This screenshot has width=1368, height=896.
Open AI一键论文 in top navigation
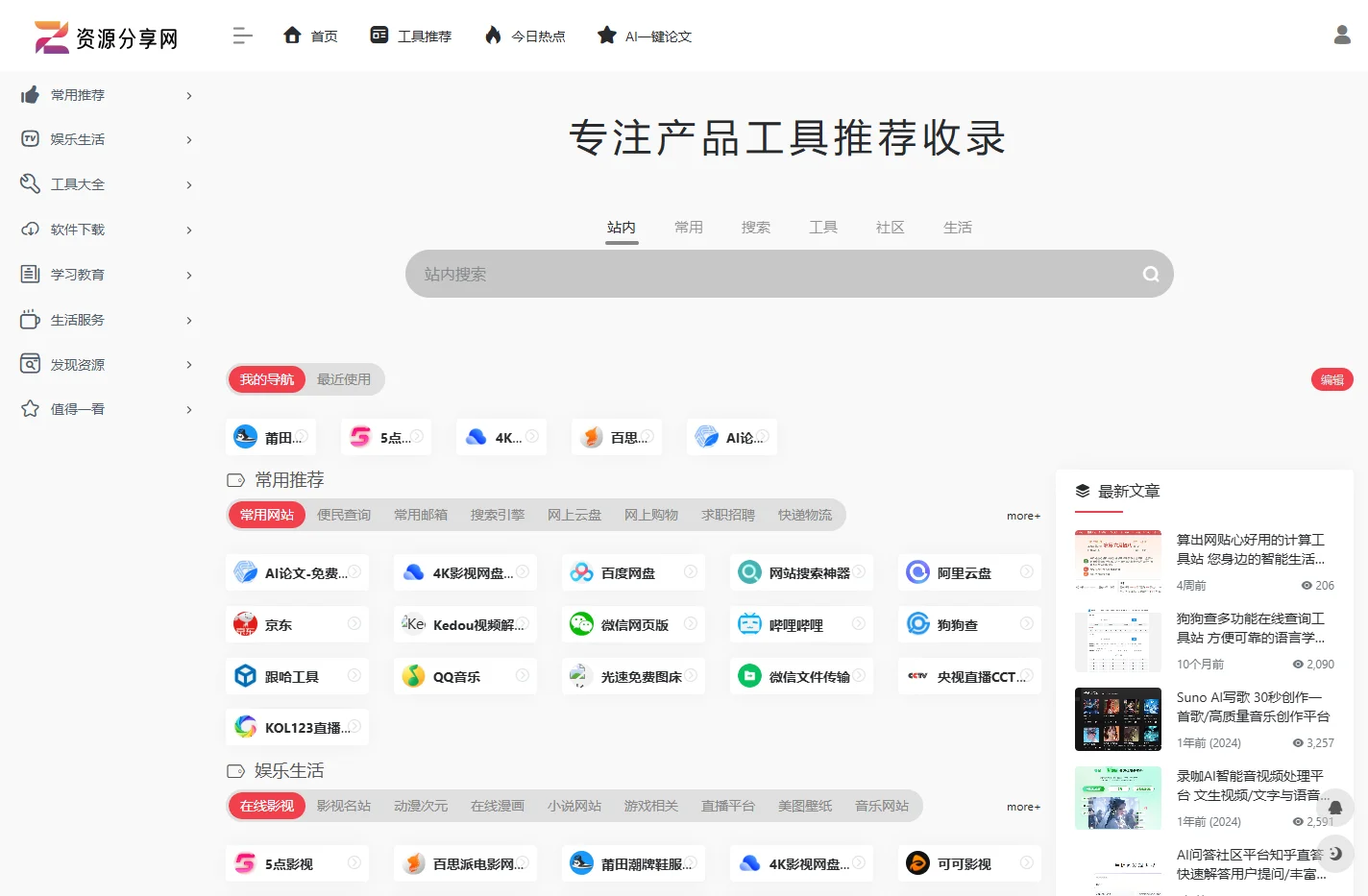tap(645, 36)
